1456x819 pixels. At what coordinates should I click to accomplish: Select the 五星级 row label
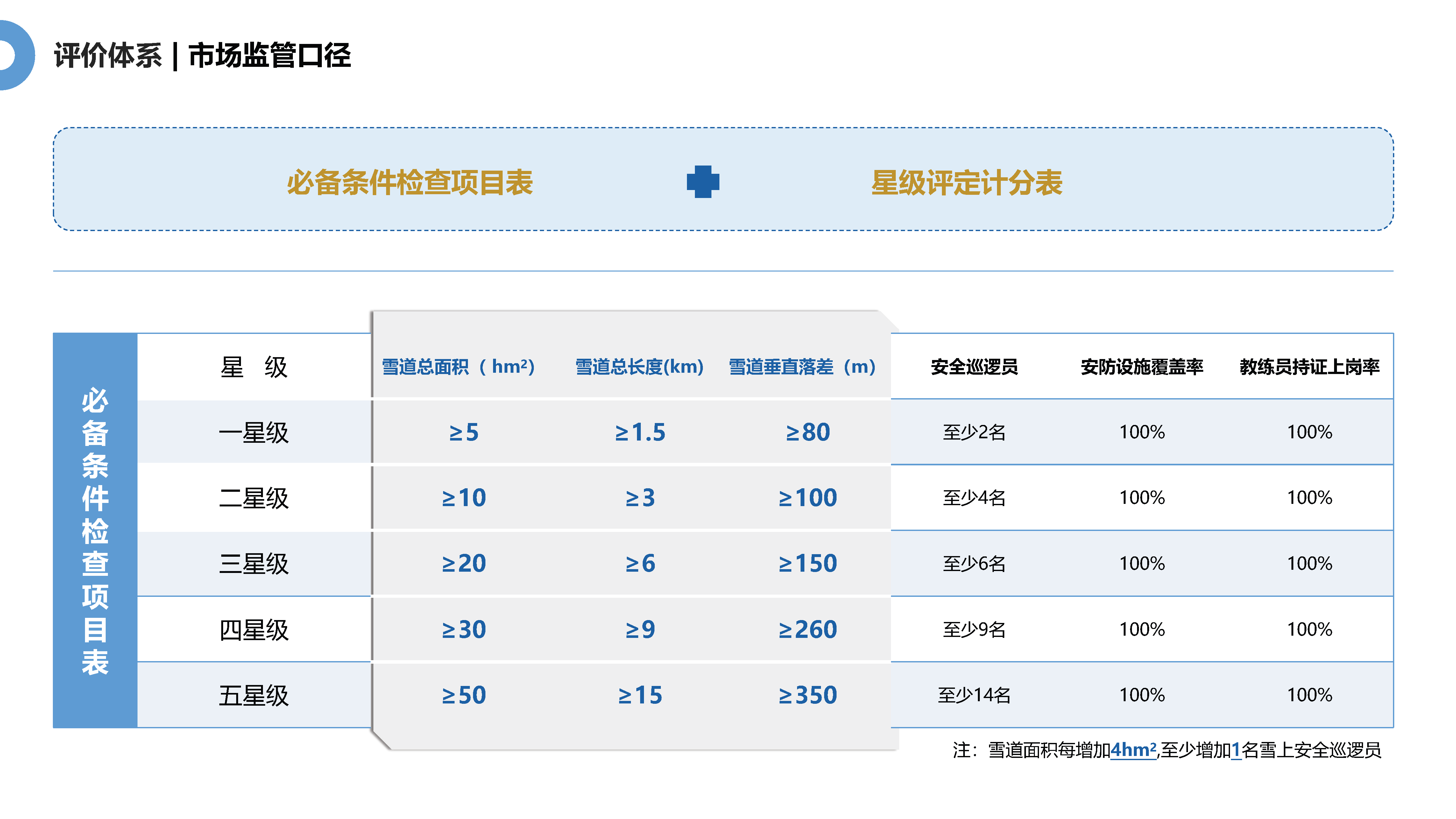point(254,695)
